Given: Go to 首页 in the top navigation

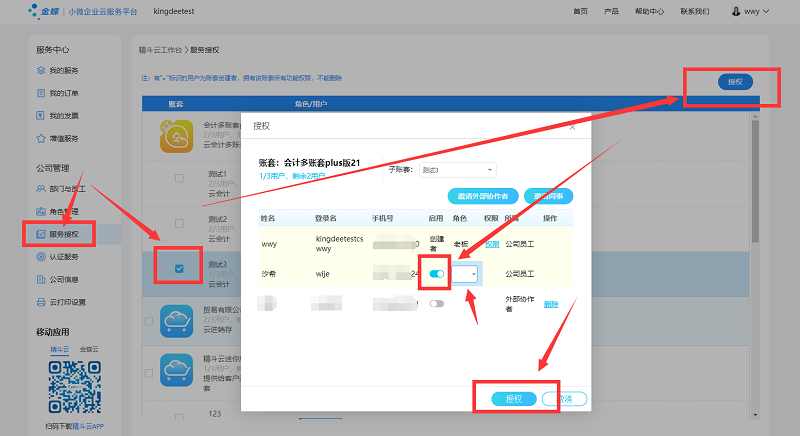Looking at the screenshot, I should [581, 11].
